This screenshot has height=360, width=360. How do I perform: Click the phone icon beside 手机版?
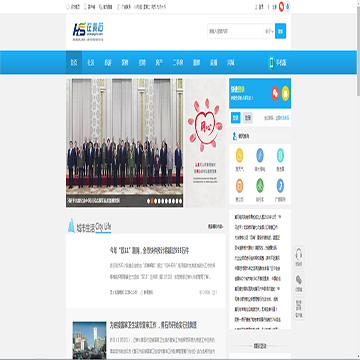(271, 63)
